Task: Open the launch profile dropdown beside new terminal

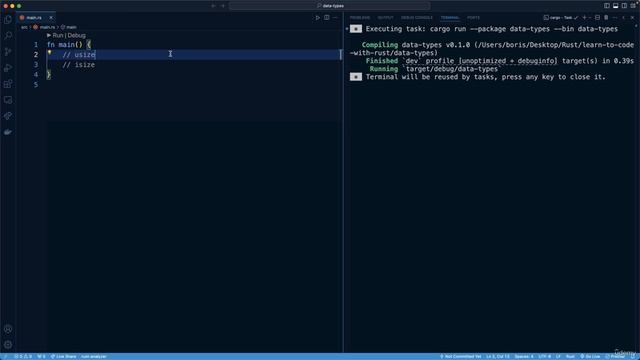Action: click(x=590, y=18)
